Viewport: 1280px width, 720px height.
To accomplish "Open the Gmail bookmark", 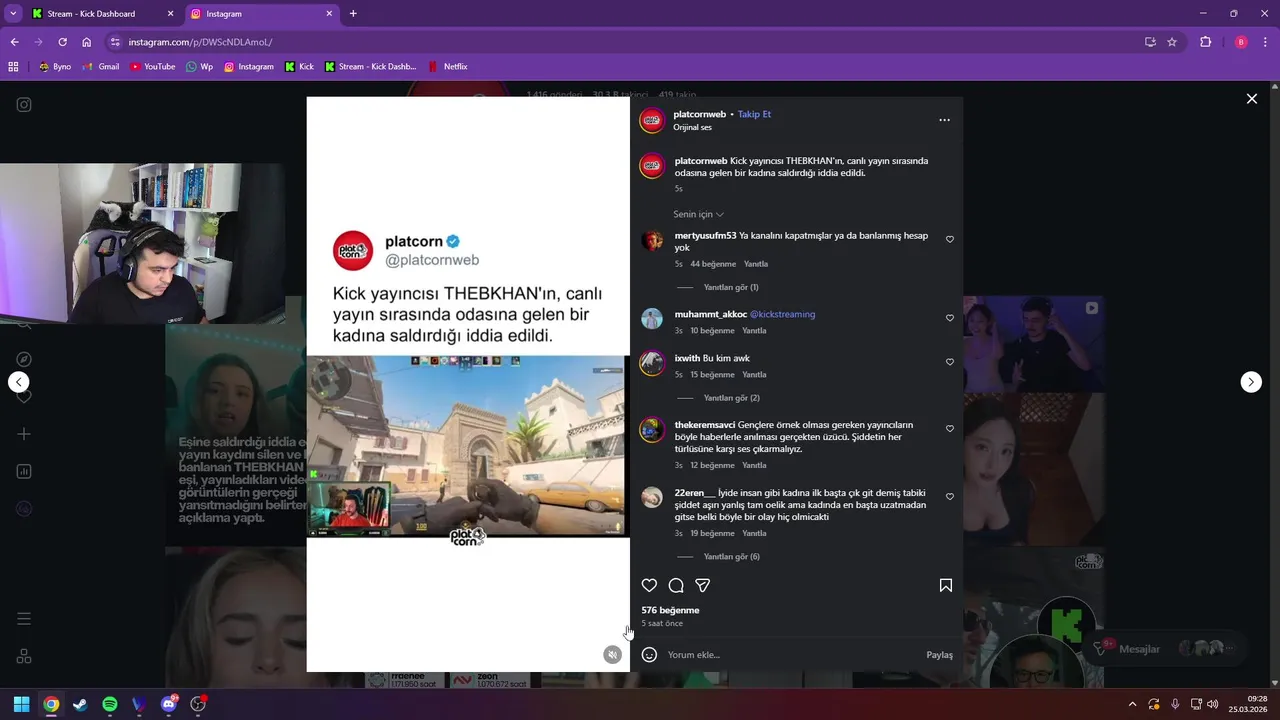I will [x=101, y=67].
